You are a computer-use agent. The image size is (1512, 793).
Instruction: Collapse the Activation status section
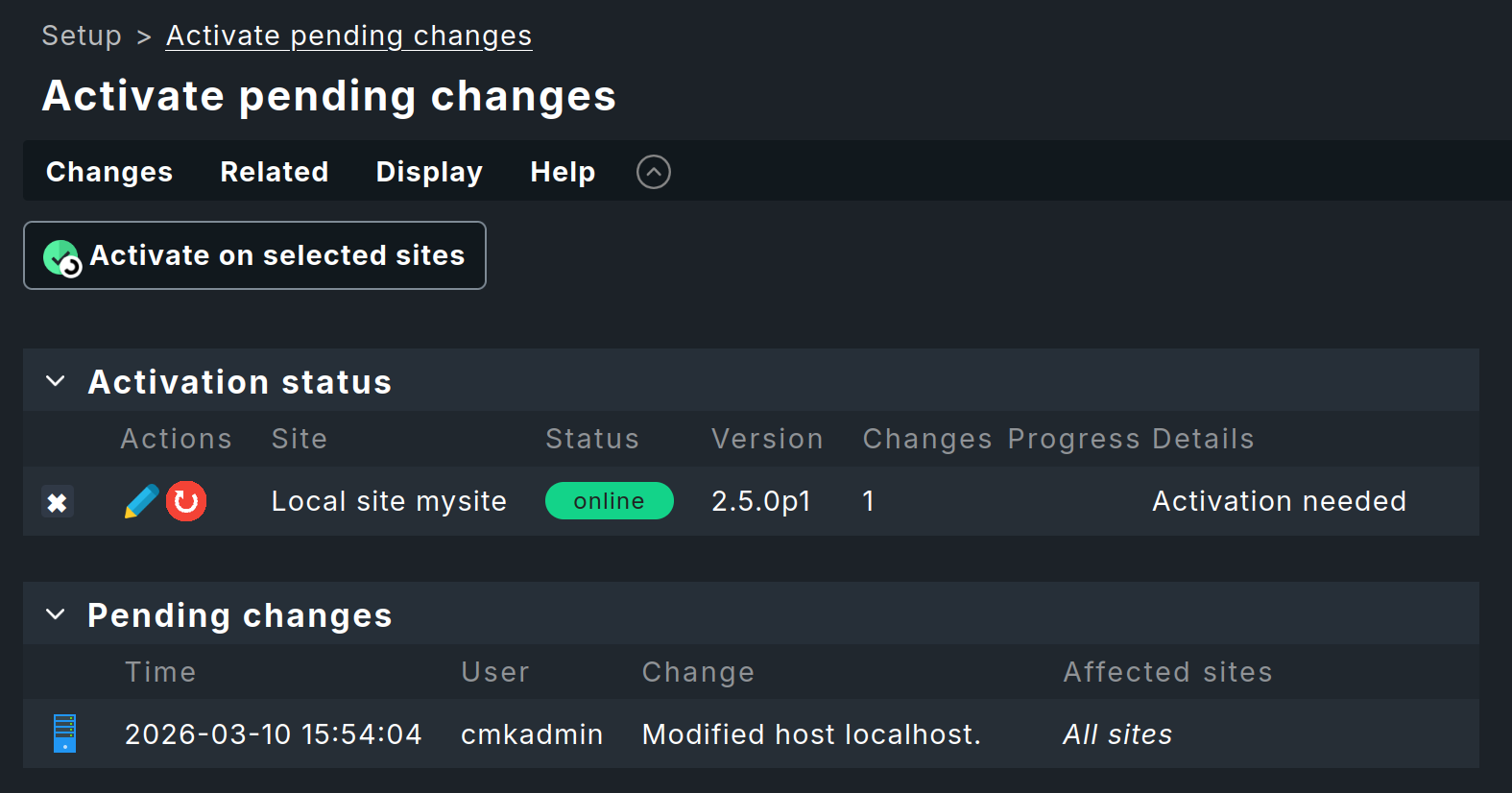pos(56,381)
